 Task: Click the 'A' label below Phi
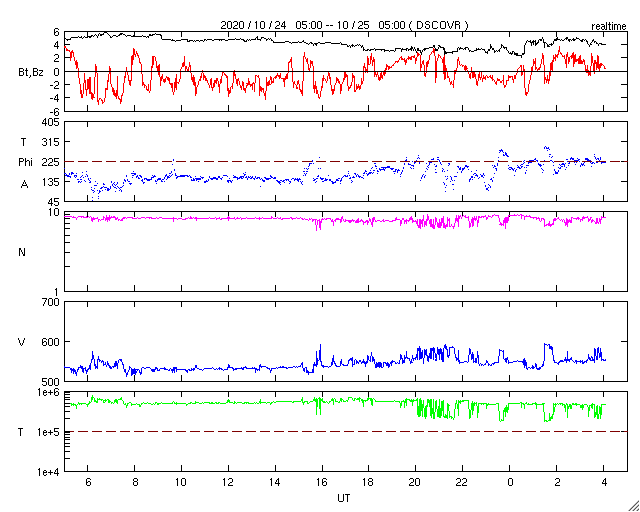point(24,184)
